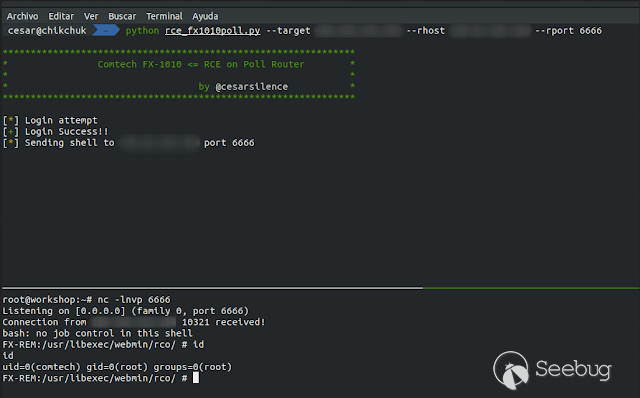Click the blue home directory prompt arrow
Viewport: 640px width, 398px height.
[106, 31]
